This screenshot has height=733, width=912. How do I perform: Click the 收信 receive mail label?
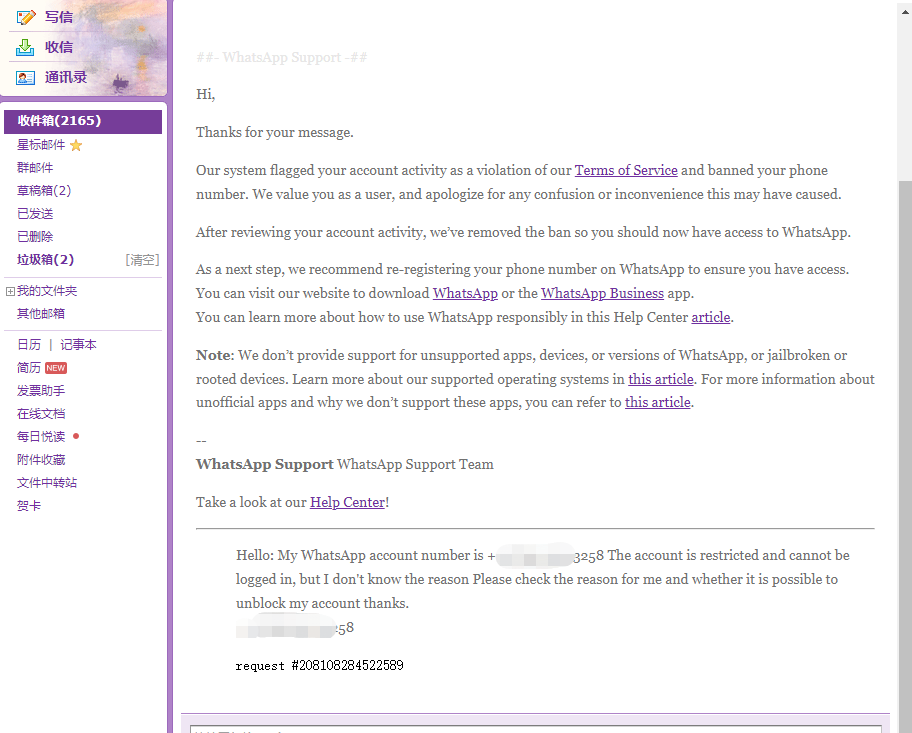[x=59, y=47]
